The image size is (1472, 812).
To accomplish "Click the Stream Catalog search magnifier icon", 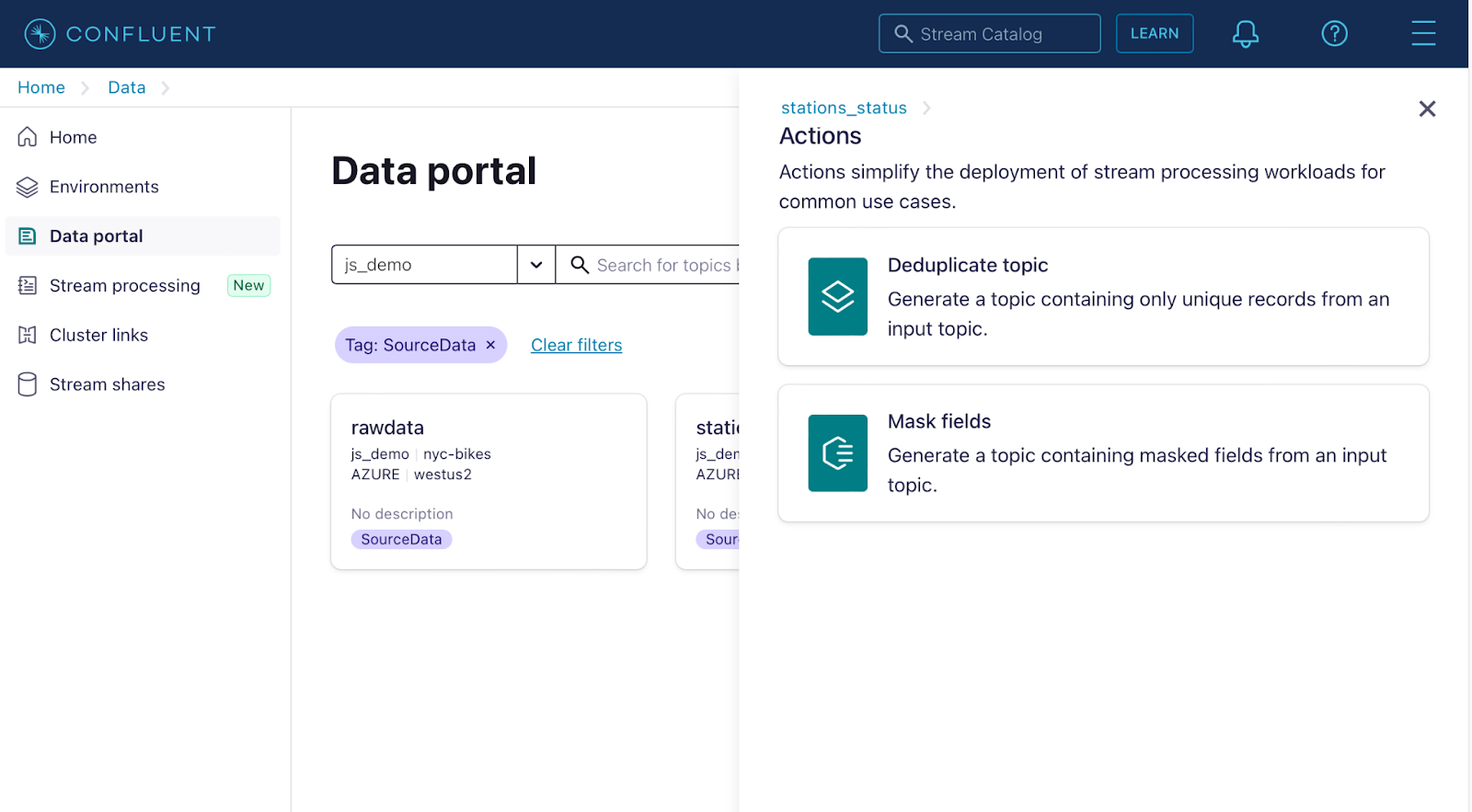I will 903,34.
